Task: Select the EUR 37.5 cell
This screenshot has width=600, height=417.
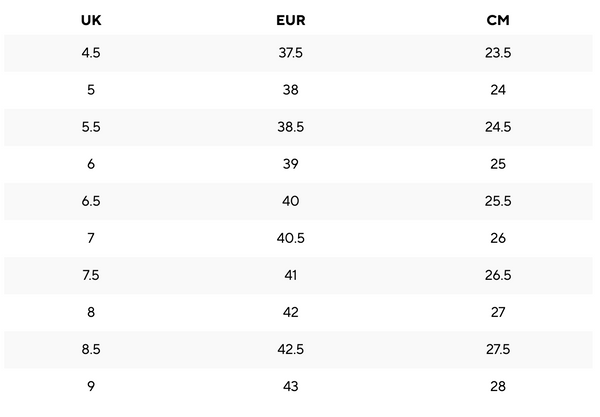Action: tap(291, 53)
